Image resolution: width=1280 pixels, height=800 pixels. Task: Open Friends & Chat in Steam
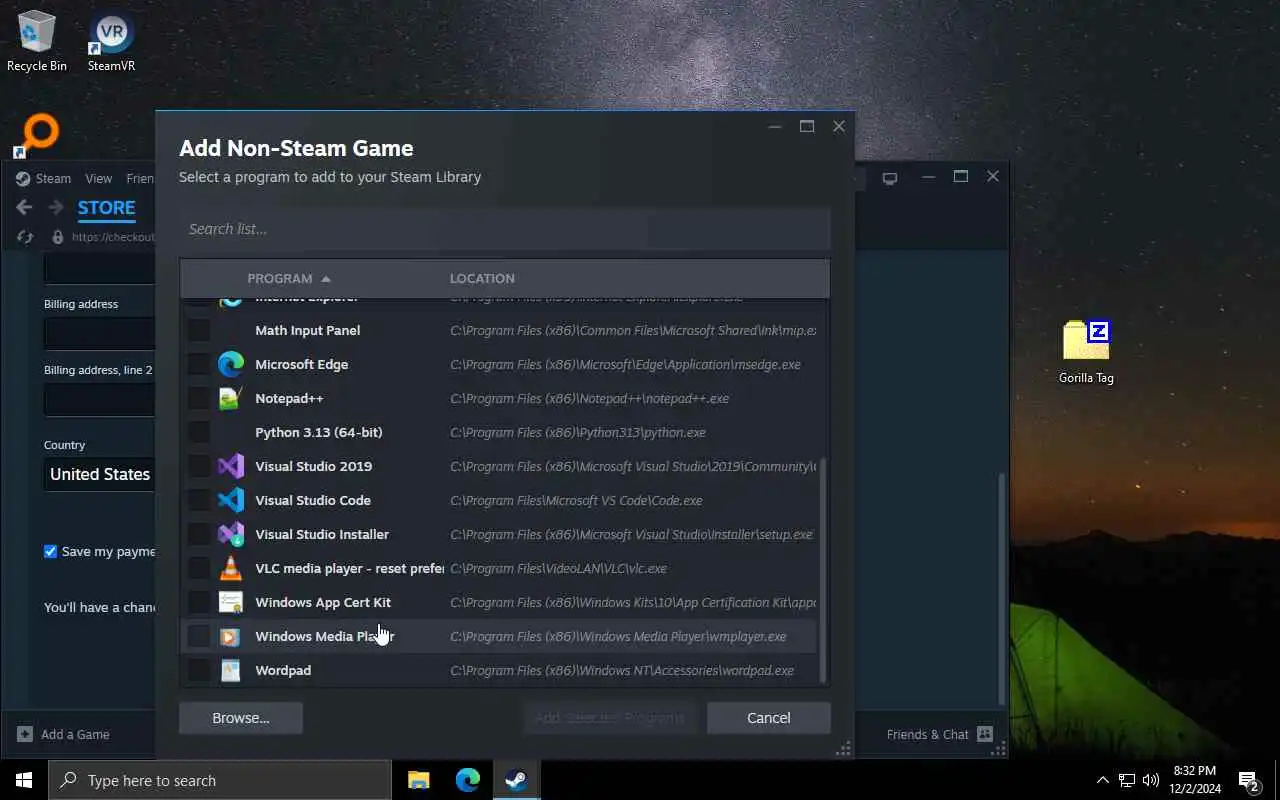(939, 734)
